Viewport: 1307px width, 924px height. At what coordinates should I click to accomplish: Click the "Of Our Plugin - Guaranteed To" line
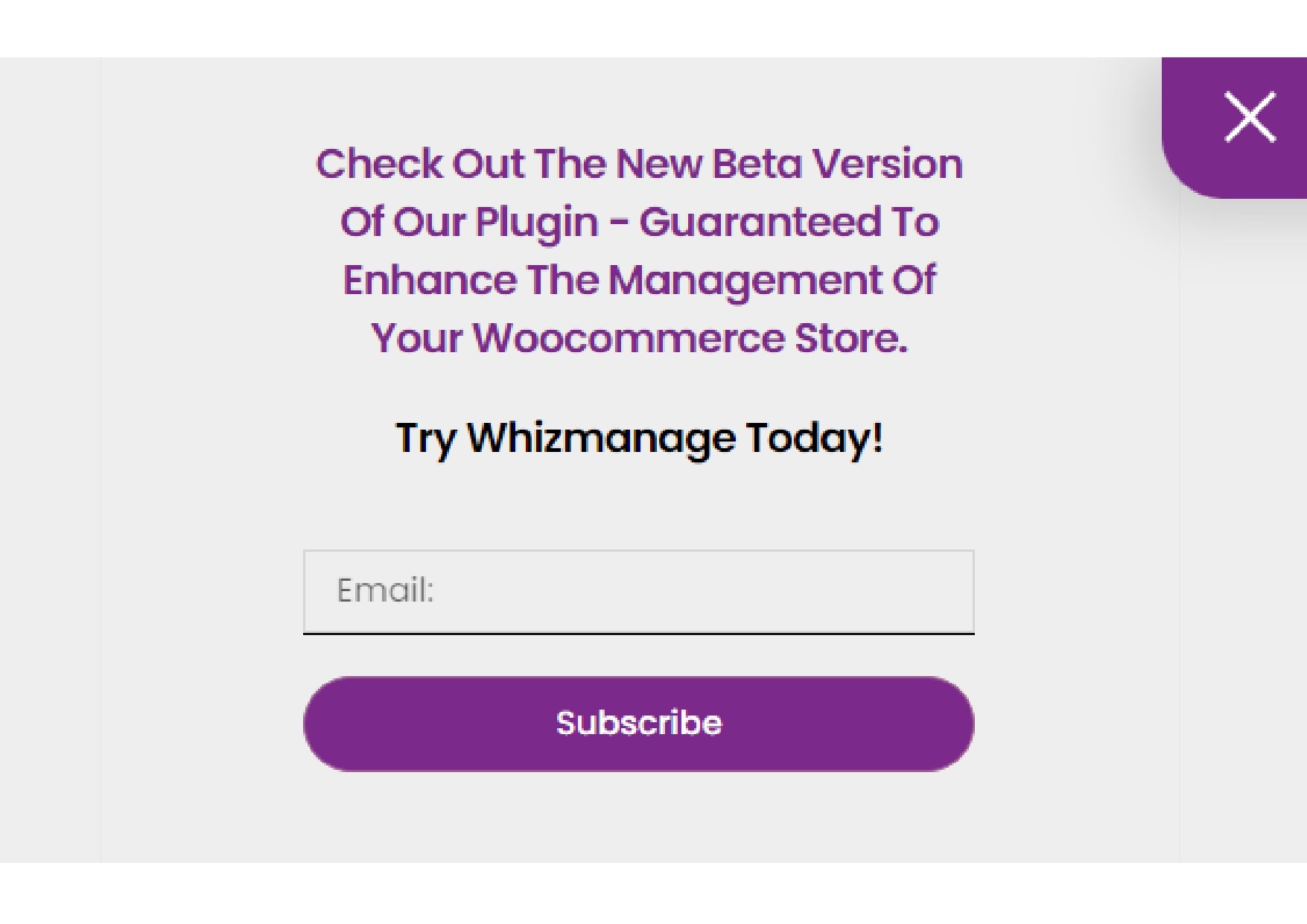coord(639,222)
